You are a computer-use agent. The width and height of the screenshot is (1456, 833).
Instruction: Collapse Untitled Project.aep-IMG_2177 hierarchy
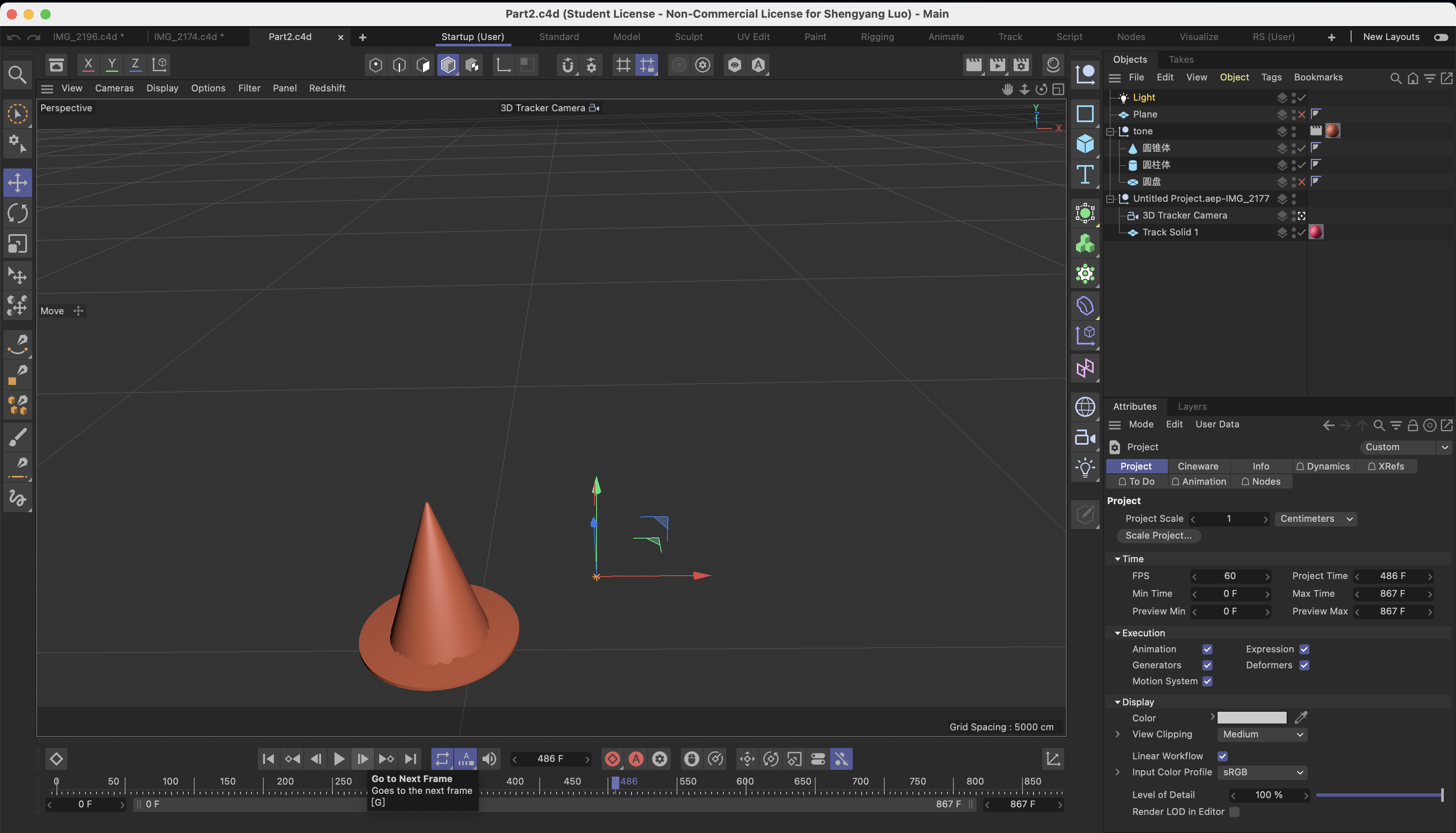tap(1110, 199)
